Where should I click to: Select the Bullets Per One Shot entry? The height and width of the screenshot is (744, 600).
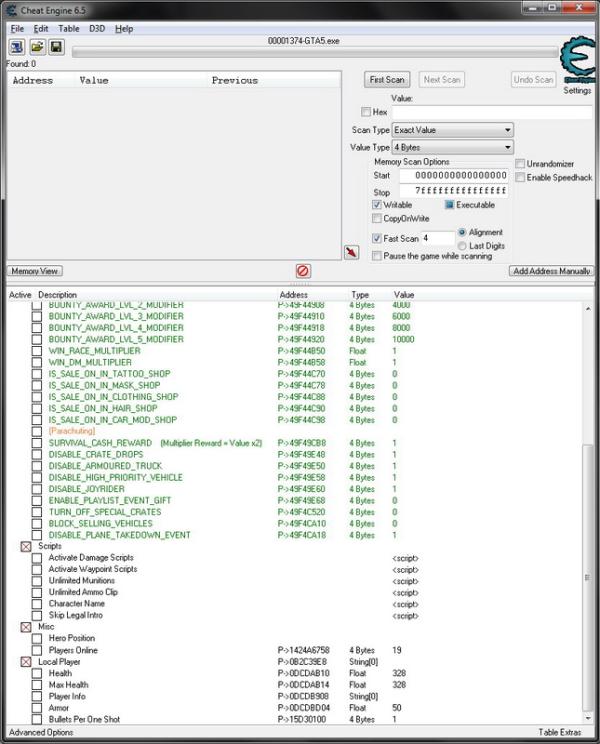point(84,719)
